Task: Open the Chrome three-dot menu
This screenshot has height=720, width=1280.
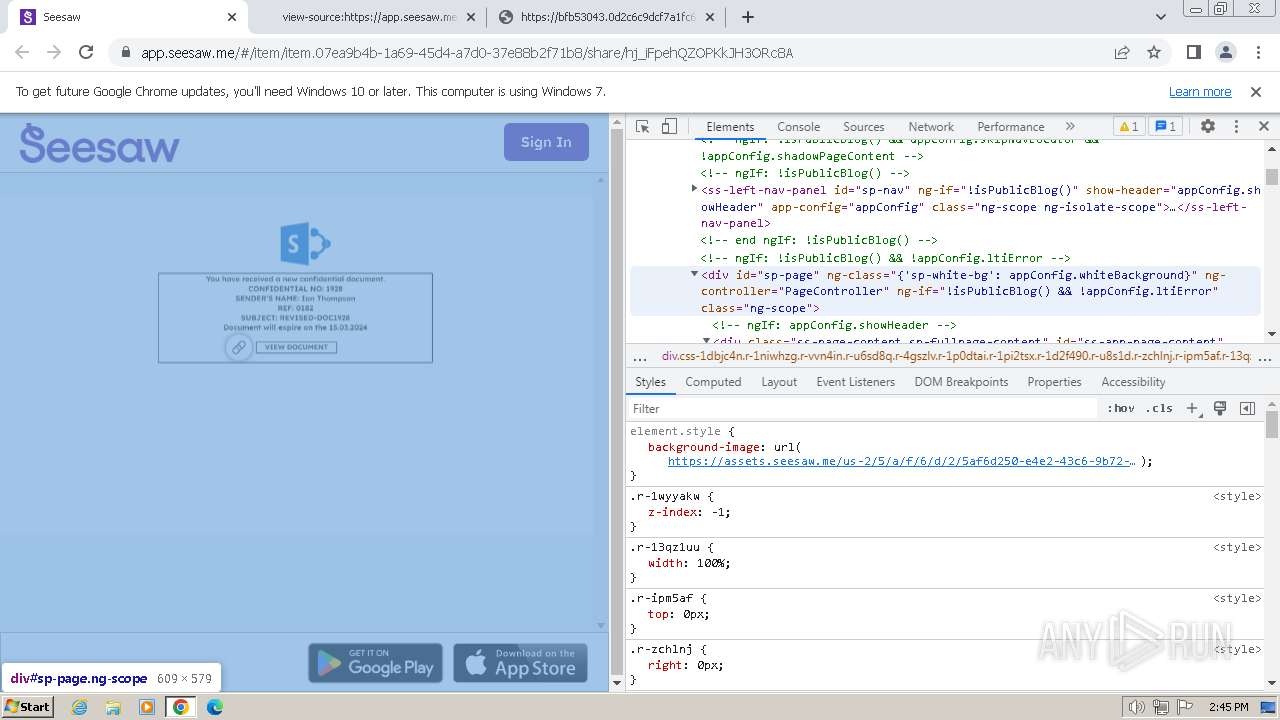Action: coord(1257,52)
